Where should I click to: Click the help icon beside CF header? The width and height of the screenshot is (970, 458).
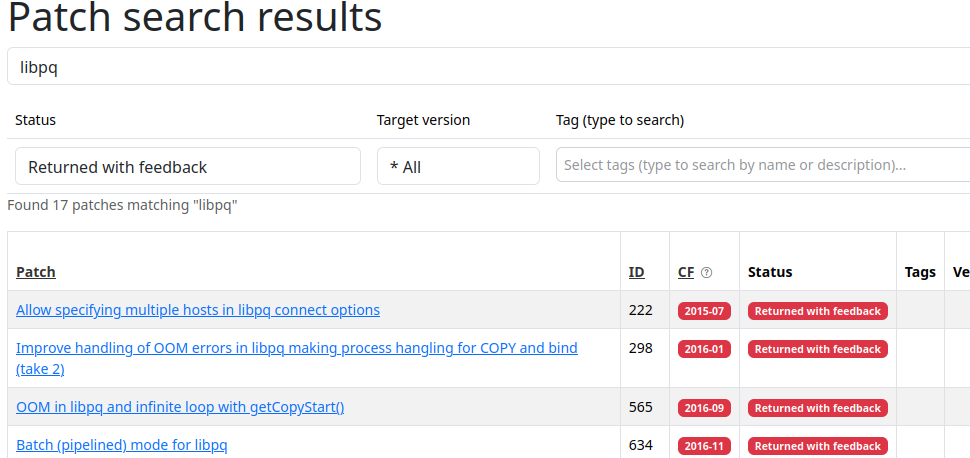tap(707, 272)
